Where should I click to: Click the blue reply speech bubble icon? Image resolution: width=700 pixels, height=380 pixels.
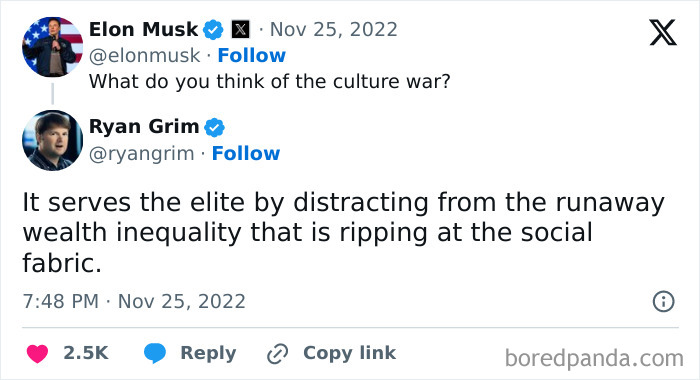point(155,353)
